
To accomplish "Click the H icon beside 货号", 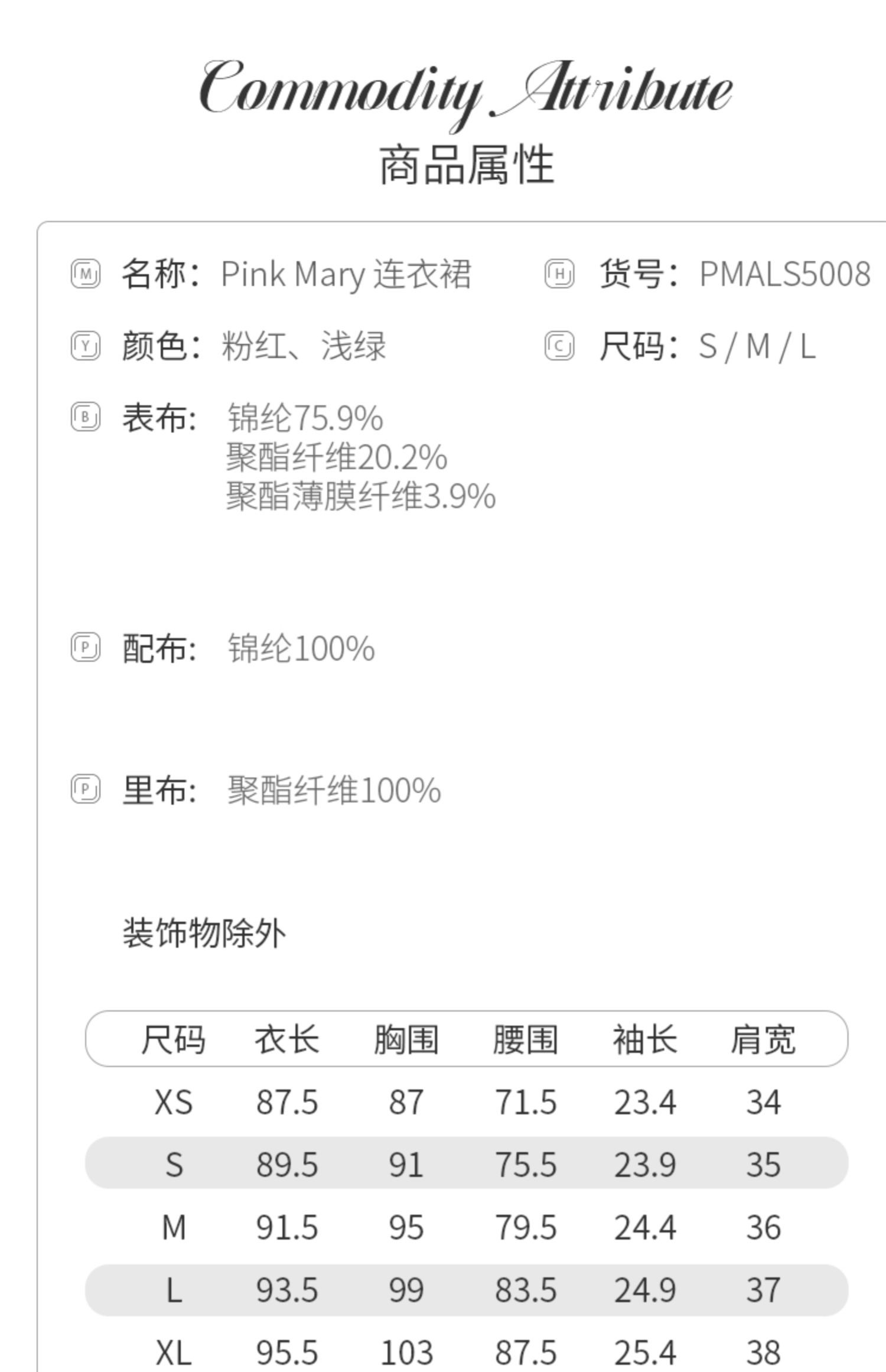I will pyautogui.click(x=559, y=274).
